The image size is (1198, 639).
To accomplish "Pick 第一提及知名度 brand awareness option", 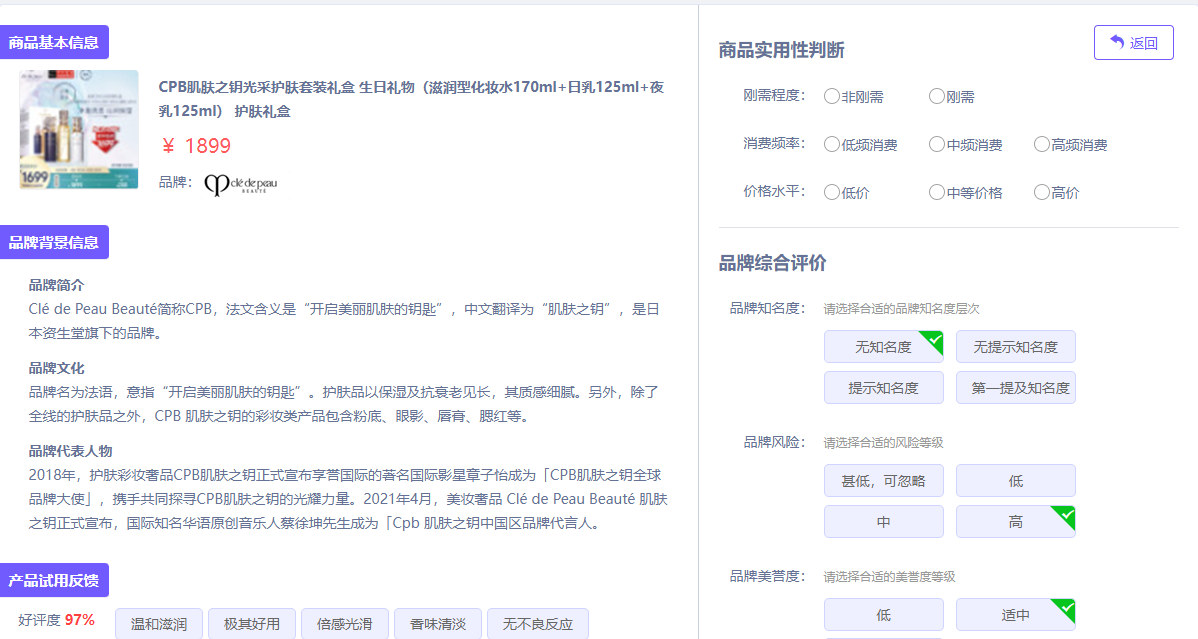I will (1015, 388).
